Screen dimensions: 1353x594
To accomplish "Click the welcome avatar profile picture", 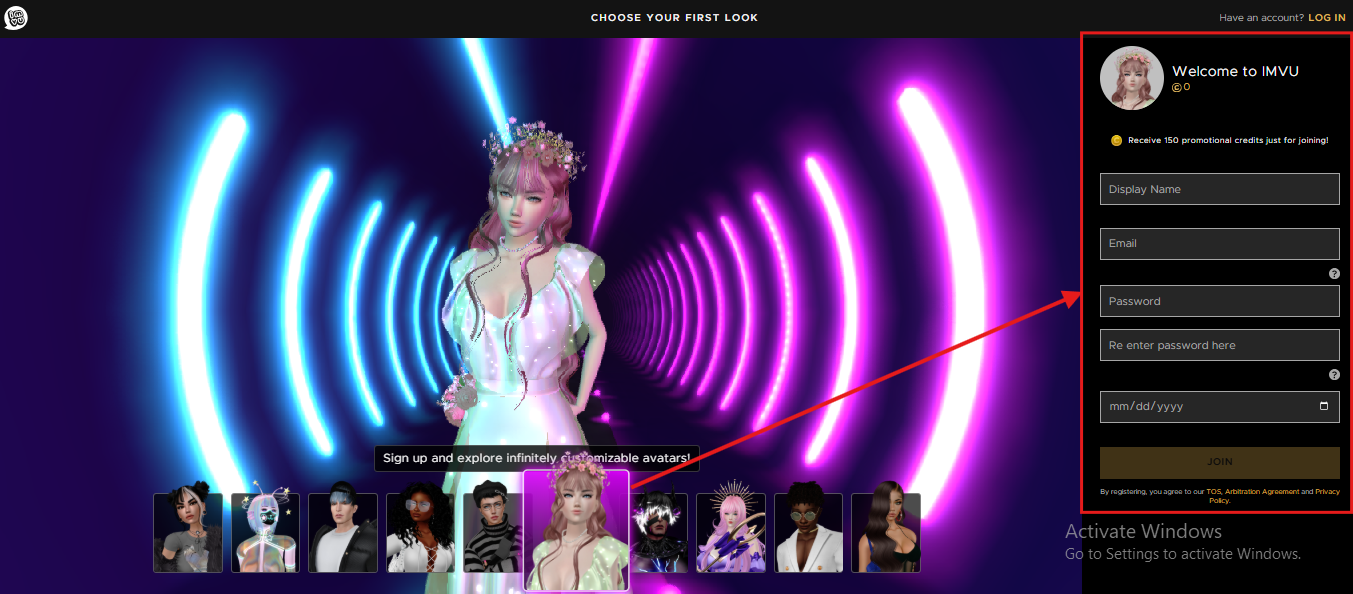I will (1132, 78).
